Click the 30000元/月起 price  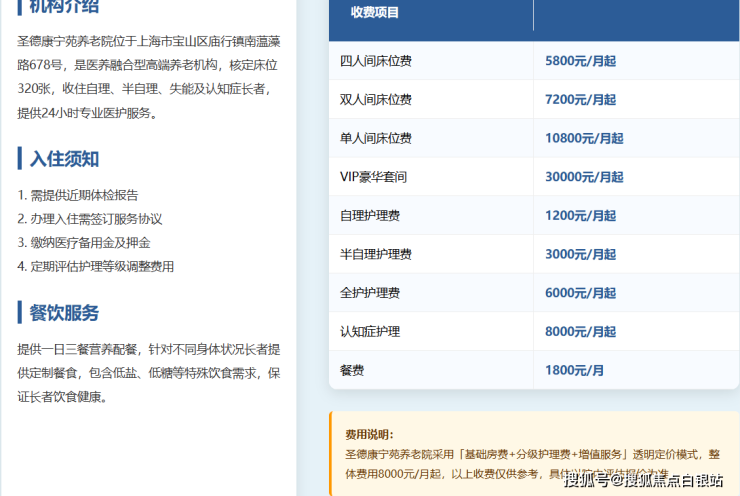(x=584, y=177)
